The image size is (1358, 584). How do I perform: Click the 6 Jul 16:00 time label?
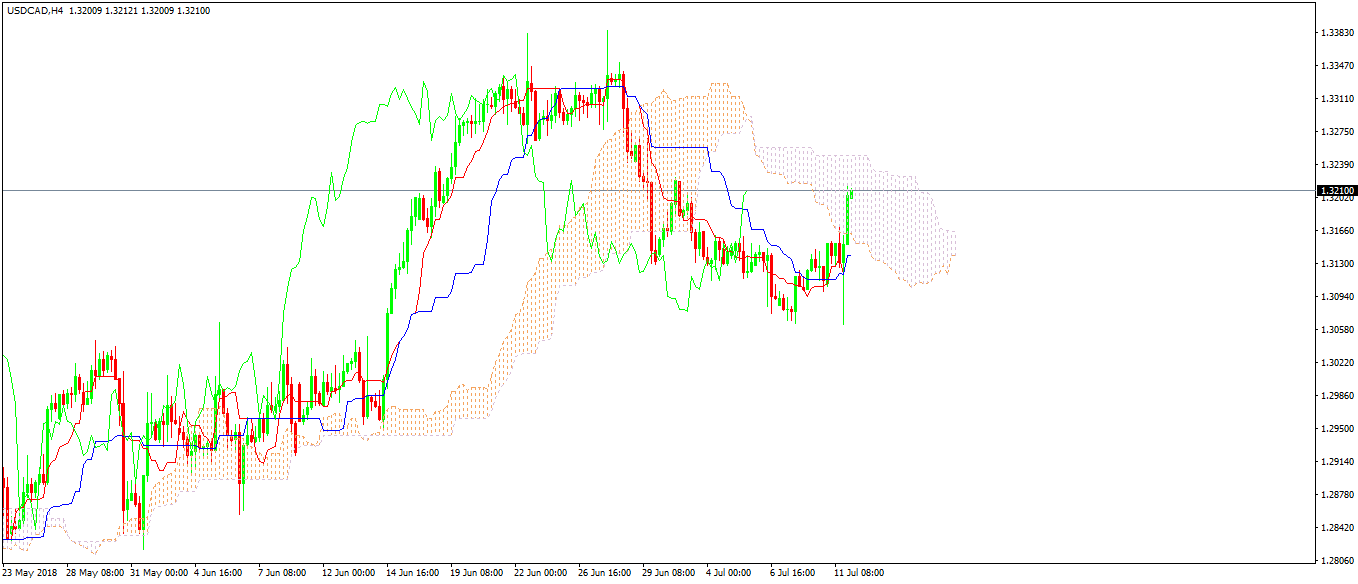tap(793, 573)
